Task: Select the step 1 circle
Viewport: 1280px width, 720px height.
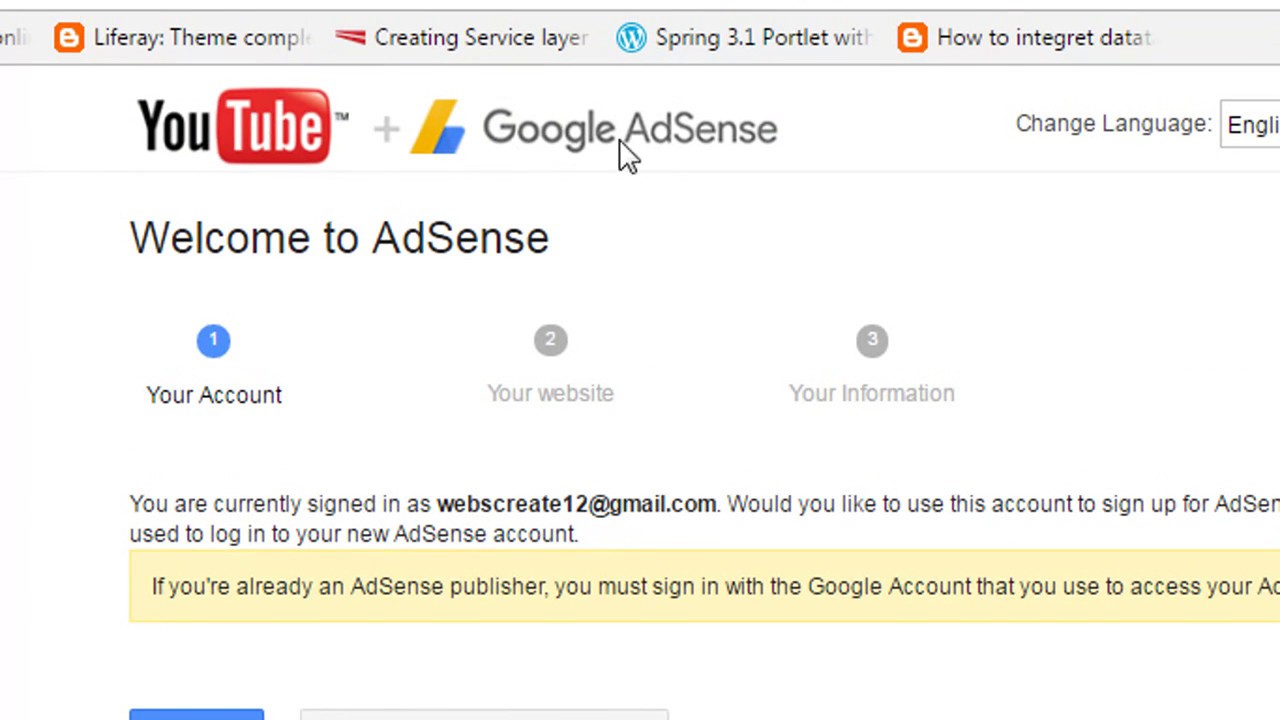Action: coord(213,341)
